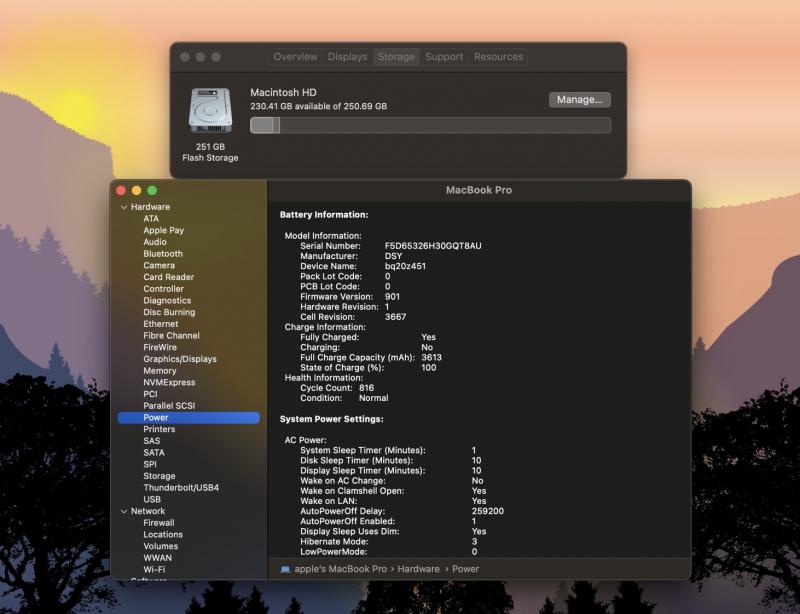Click the Battery Information heading
Screen dimensions: 800x614
pyautogui.click(x=324, y=215)
